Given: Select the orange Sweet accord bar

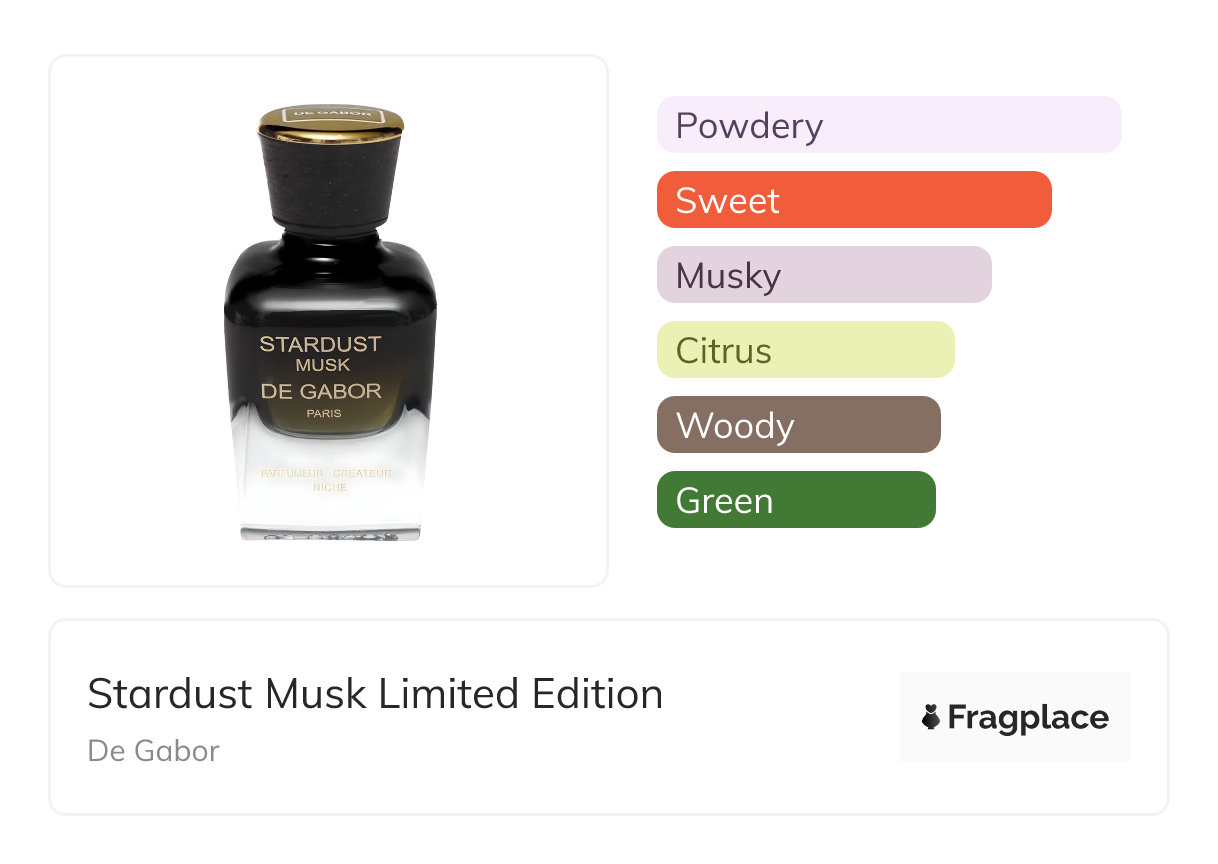Looking at the screenshot, I should coord(854,200).
